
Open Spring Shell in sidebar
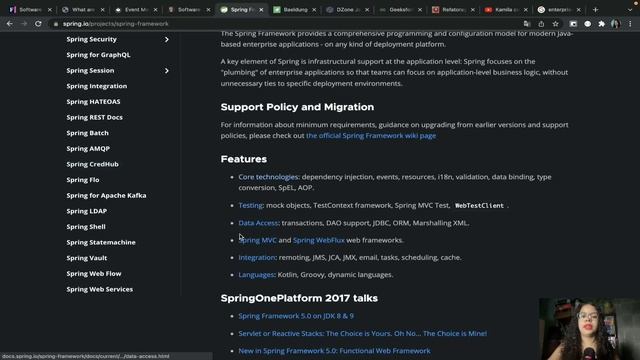point(86,227)
